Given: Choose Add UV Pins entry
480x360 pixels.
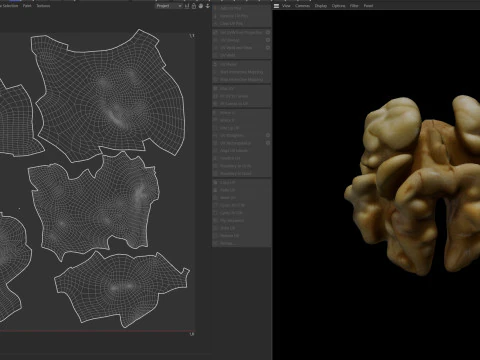Looking at the screenshot, I should pos(242,8).
